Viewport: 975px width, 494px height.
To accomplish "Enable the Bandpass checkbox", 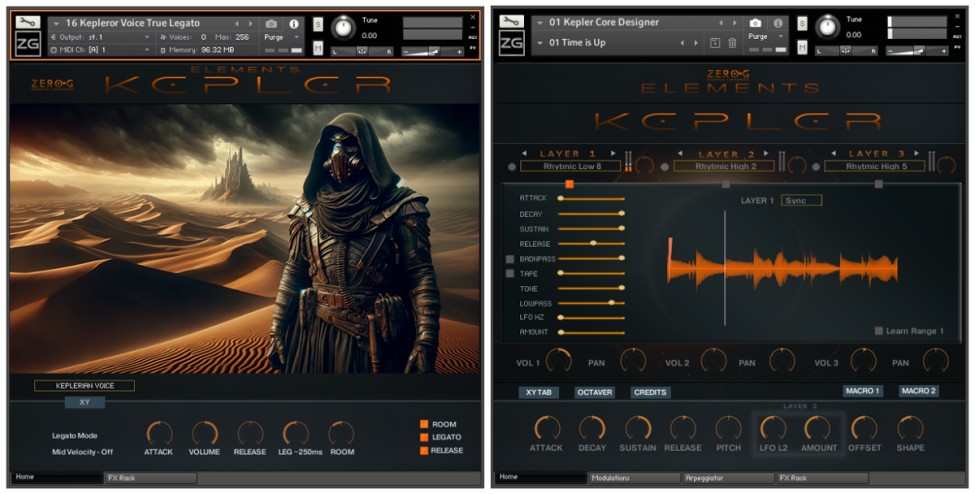I will click(510, 259).
